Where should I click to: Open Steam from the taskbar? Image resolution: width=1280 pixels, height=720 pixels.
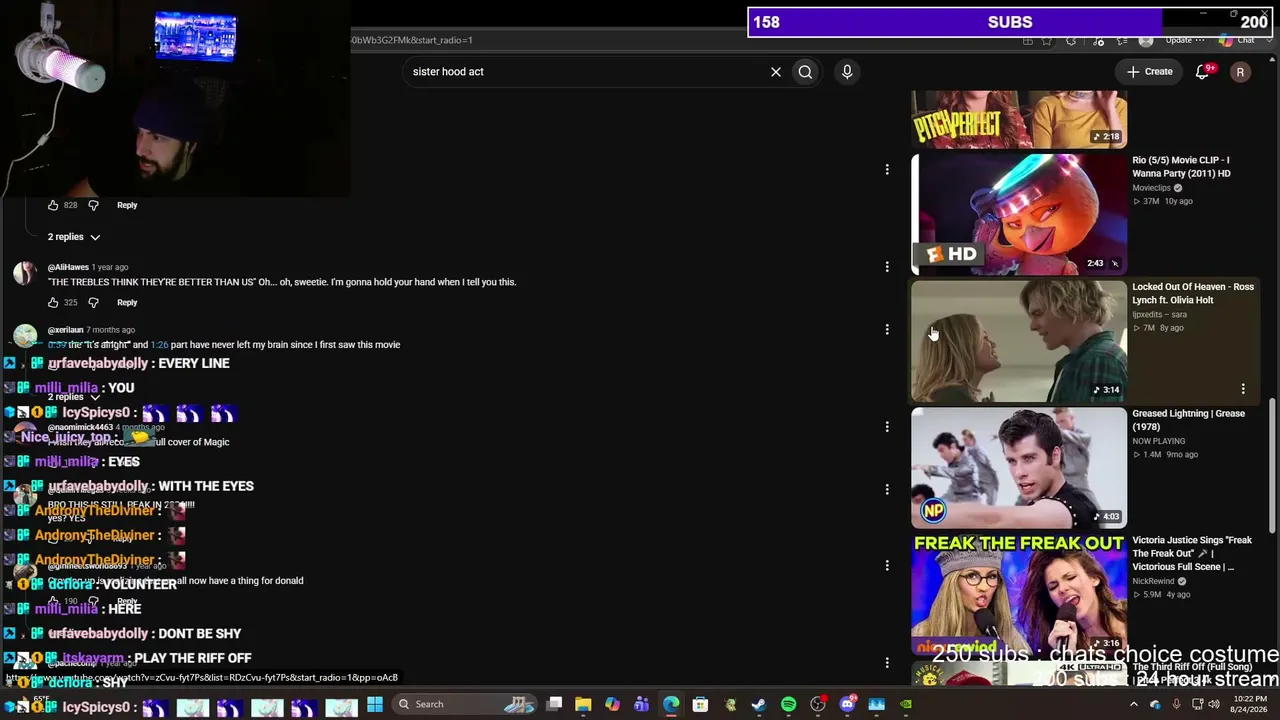759,704
